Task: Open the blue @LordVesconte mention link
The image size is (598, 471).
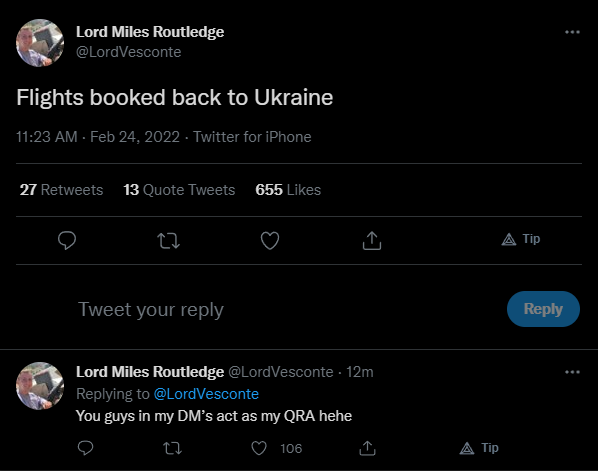Action: 206,394
